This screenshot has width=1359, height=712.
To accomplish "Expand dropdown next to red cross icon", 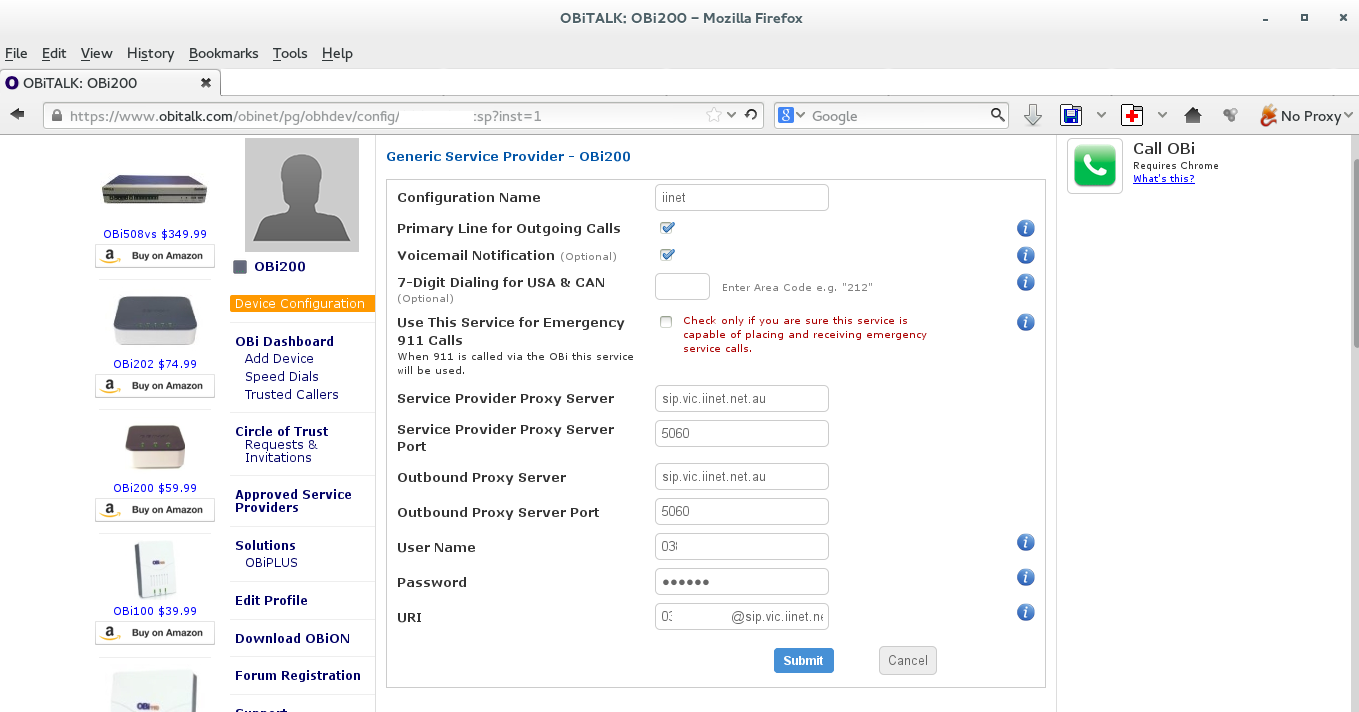I will [1162, 116].
